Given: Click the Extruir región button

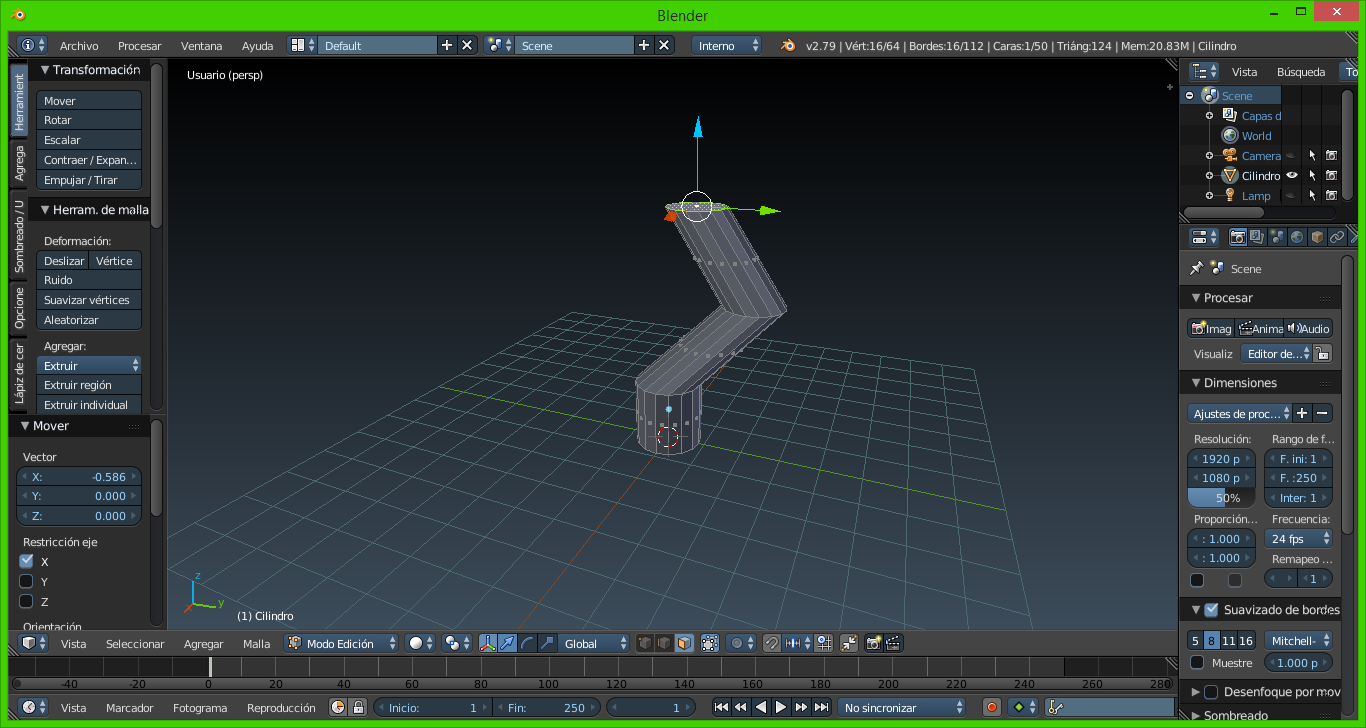Looking at the screenshot, I should (x=89, y=385).
